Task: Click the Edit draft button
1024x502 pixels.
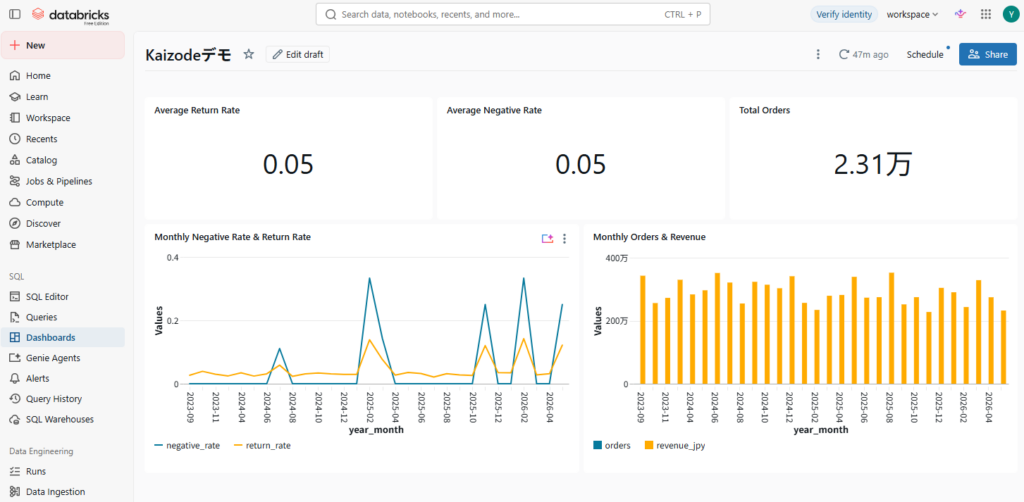Action: (x=298, y=54)
